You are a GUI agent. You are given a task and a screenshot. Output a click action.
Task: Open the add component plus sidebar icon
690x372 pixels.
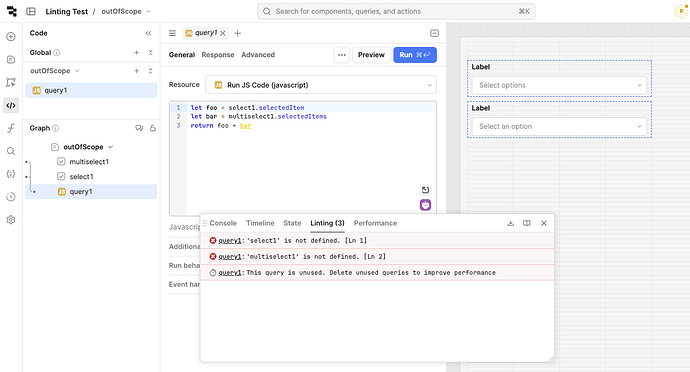(11, 37)
